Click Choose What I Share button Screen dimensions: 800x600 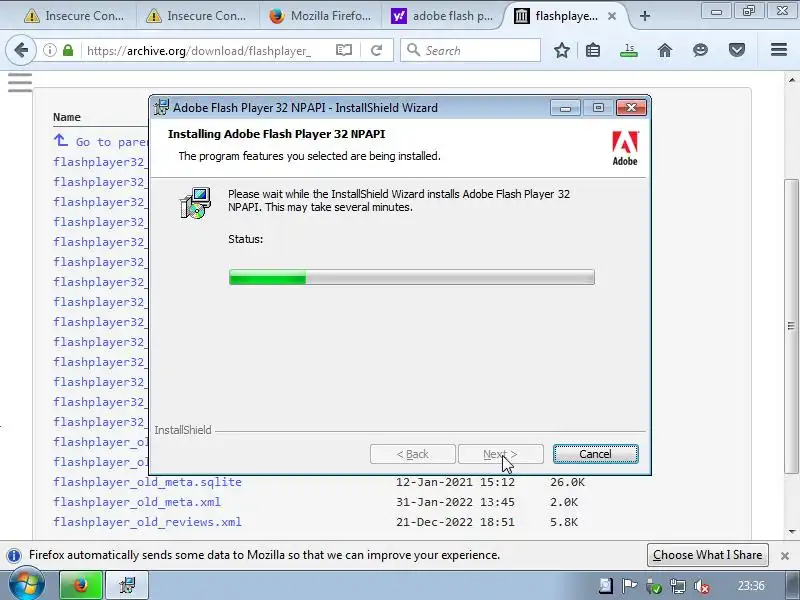(x=708, y=555)
